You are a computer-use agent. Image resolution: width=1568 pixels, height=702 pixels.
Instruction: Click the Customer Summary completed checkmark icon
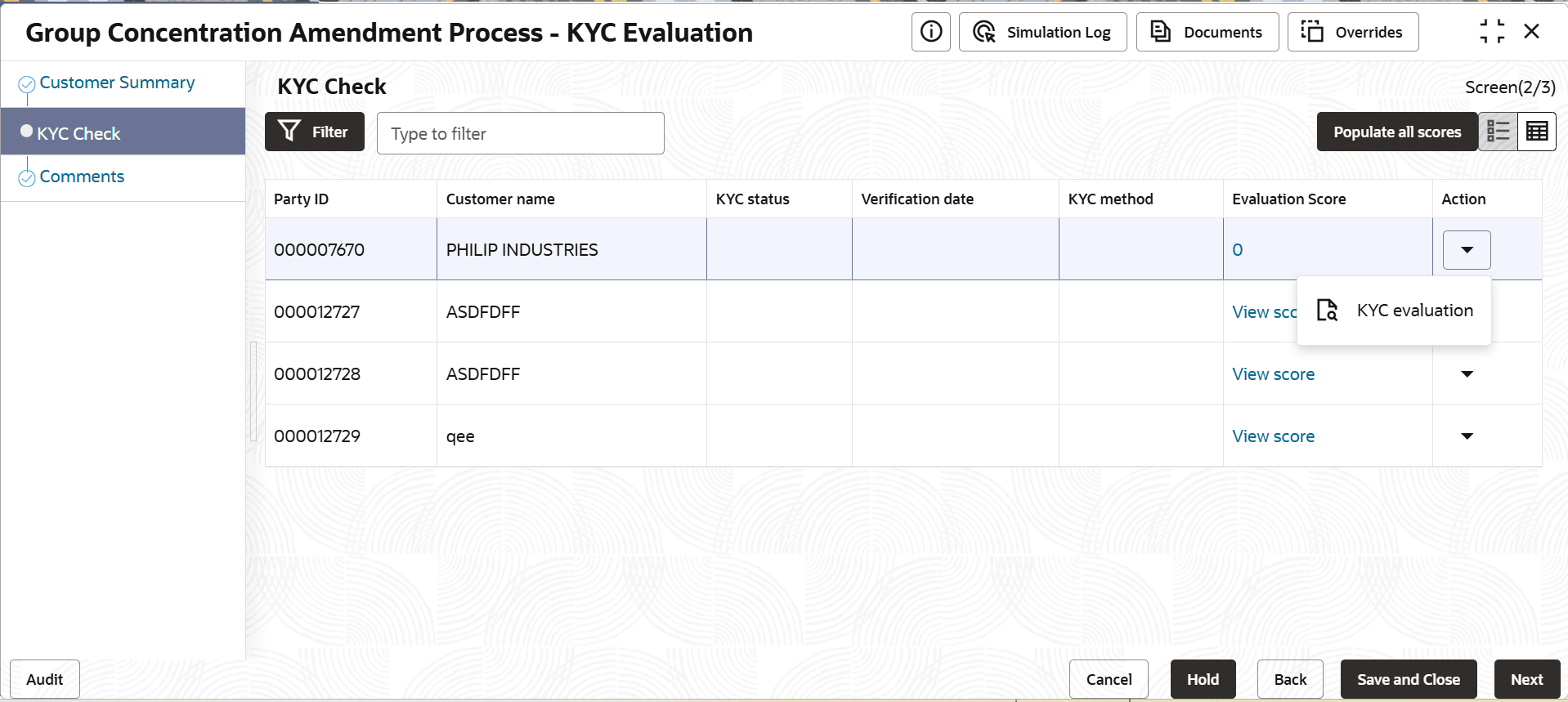tap(27, 84)
